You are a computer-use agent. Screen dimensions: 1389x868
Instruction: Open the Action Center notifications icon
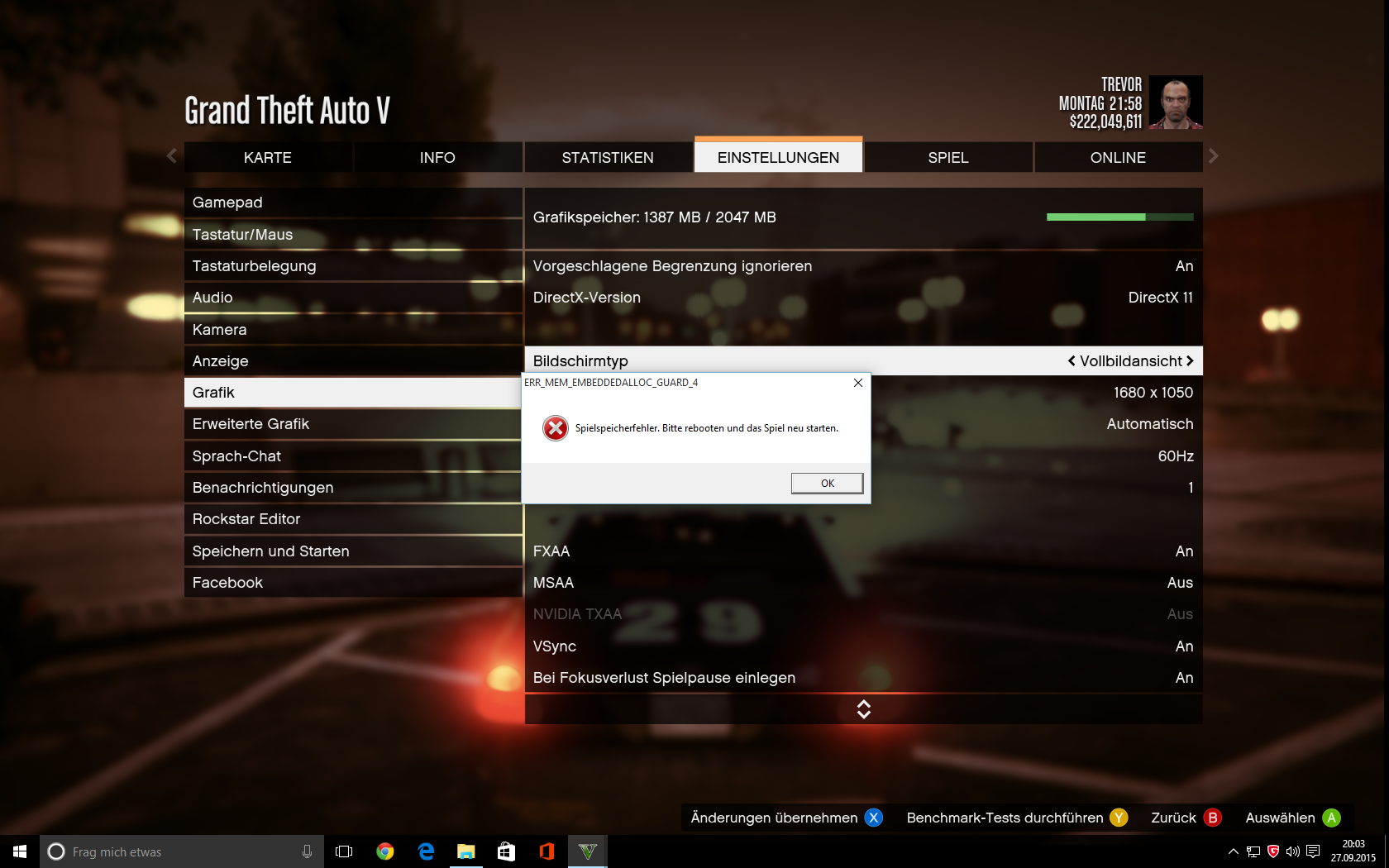point(1313,851)
